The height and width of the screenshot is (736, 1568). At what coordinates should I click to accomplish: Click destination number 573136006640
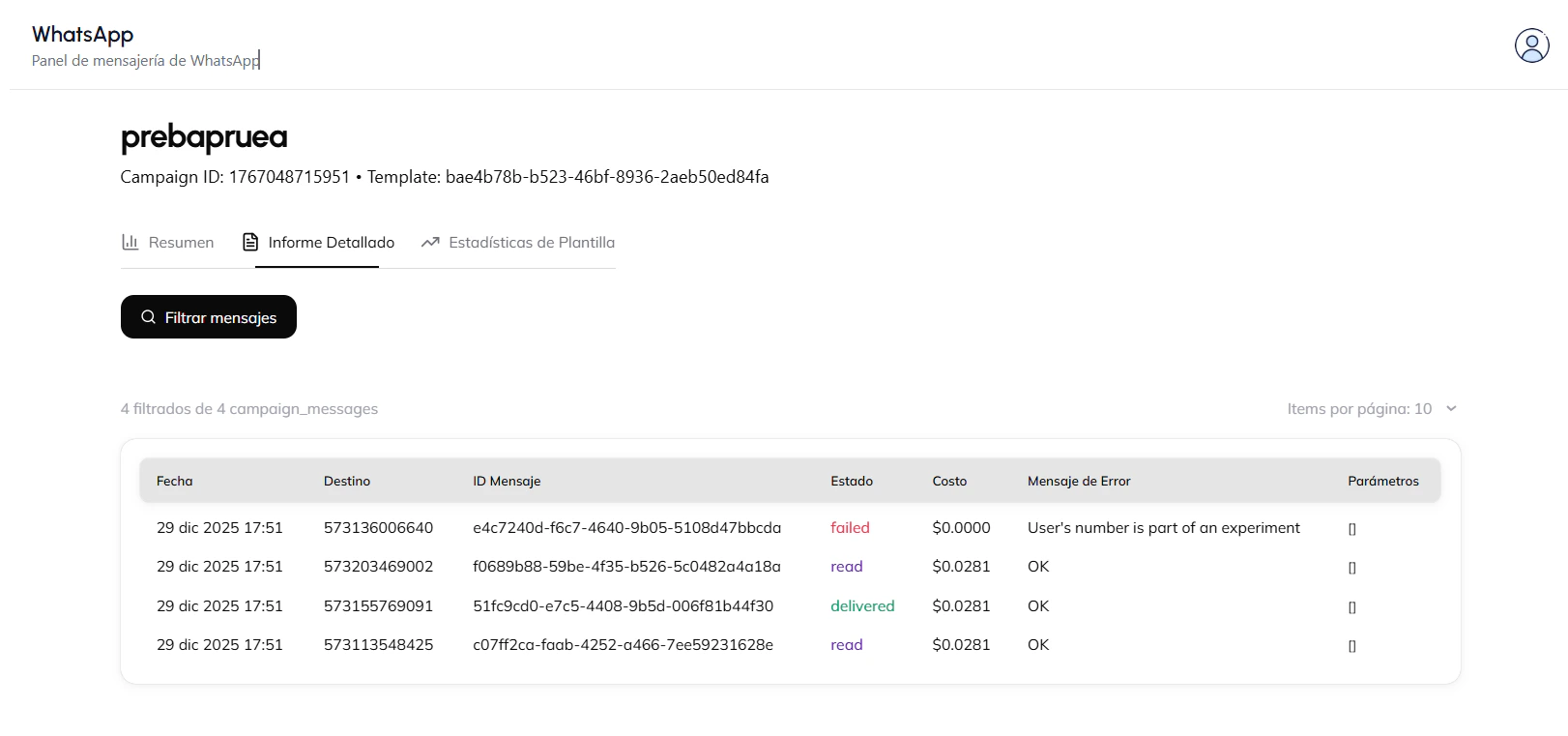379,528
